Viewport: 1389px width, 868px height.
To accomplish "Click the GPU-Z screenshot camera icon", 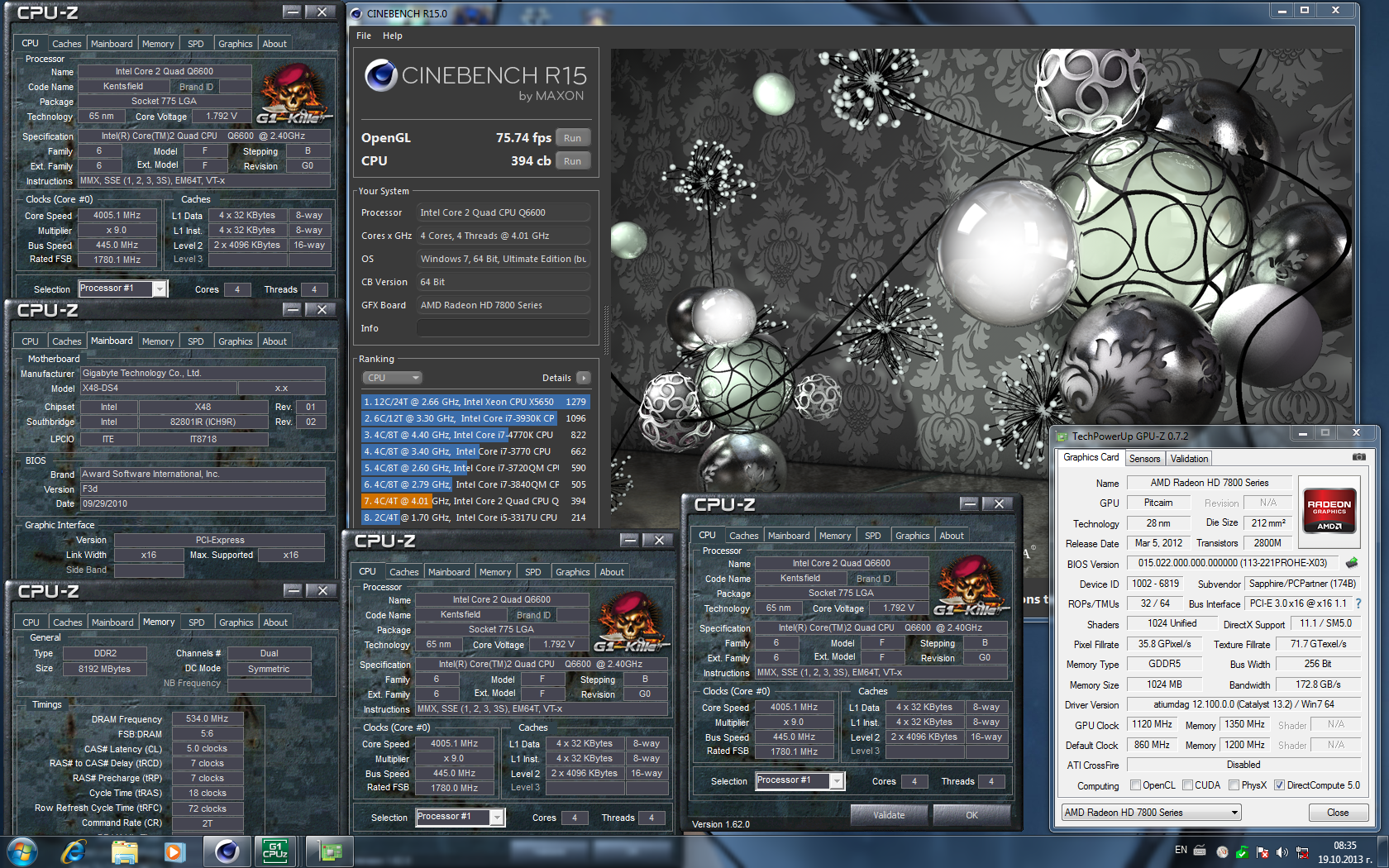I will point(1358,456).
